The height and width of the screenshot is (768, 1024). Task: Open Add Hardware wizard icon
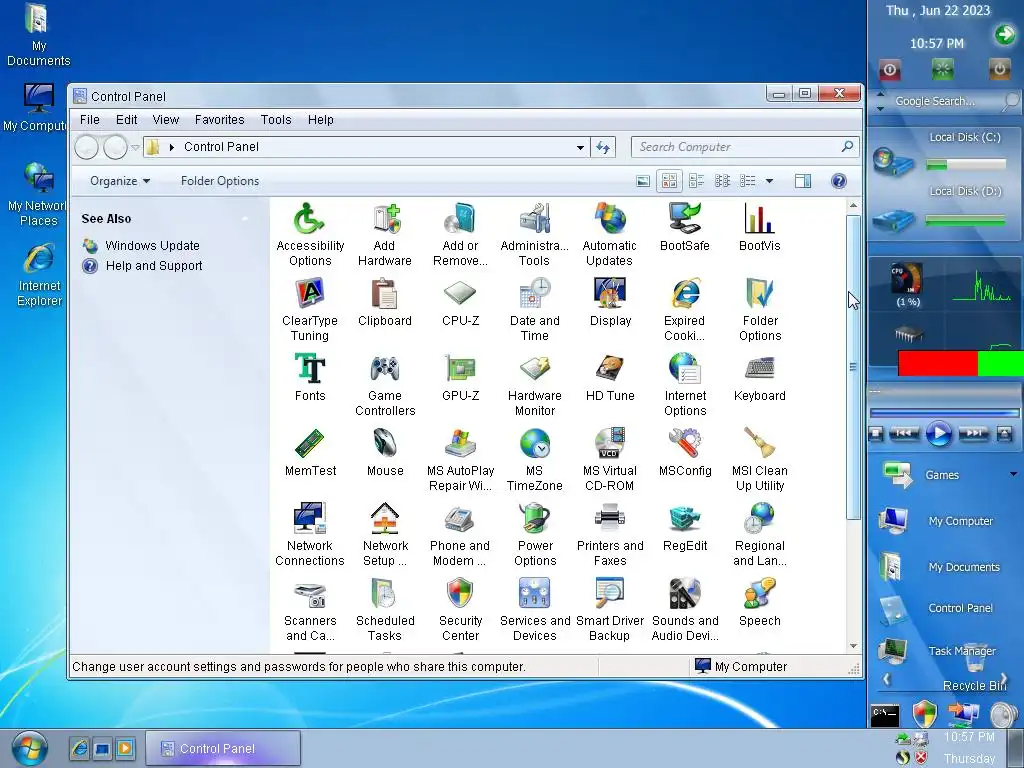[385, 234]
